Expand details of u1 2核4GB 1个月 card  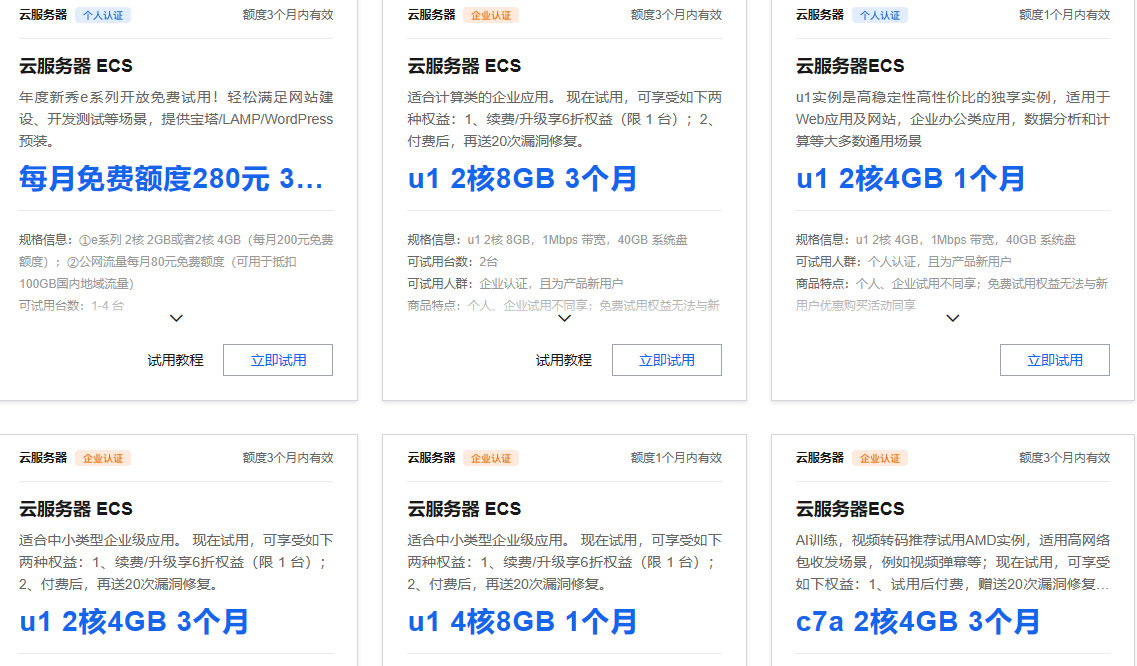pos(953,318)
